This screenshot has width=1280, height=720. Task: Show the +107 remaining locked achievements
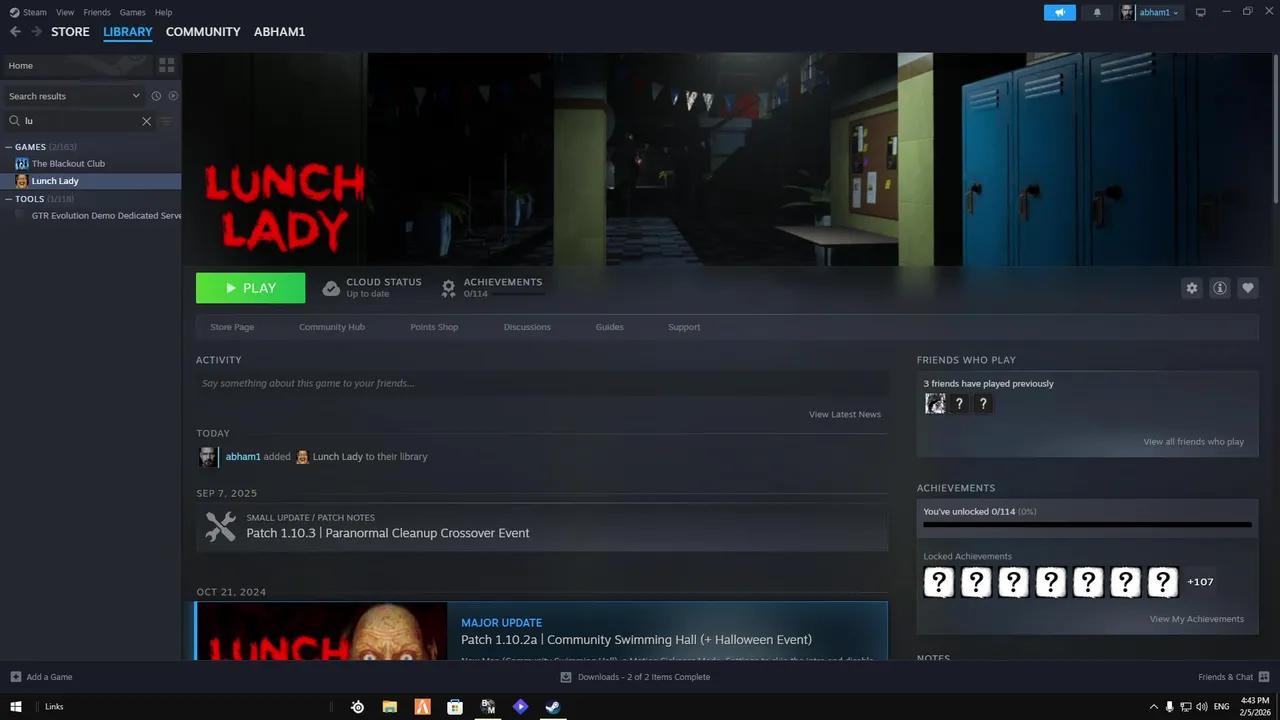click(1200, 582)
